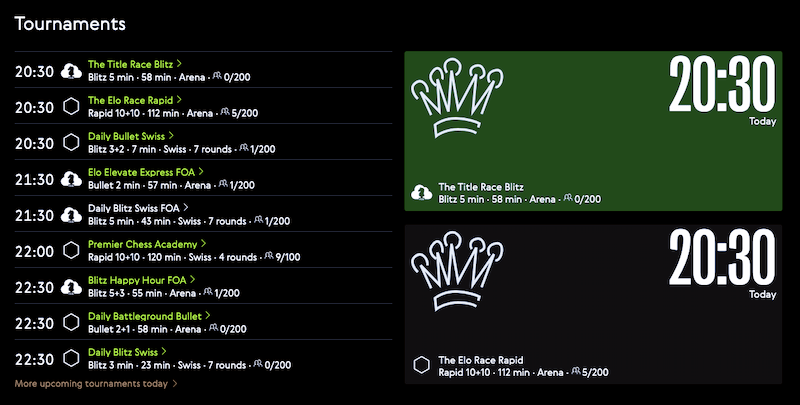Click the chevron next to The Title Race Blitz
800x405 pixels.
[x=179, y=64]
